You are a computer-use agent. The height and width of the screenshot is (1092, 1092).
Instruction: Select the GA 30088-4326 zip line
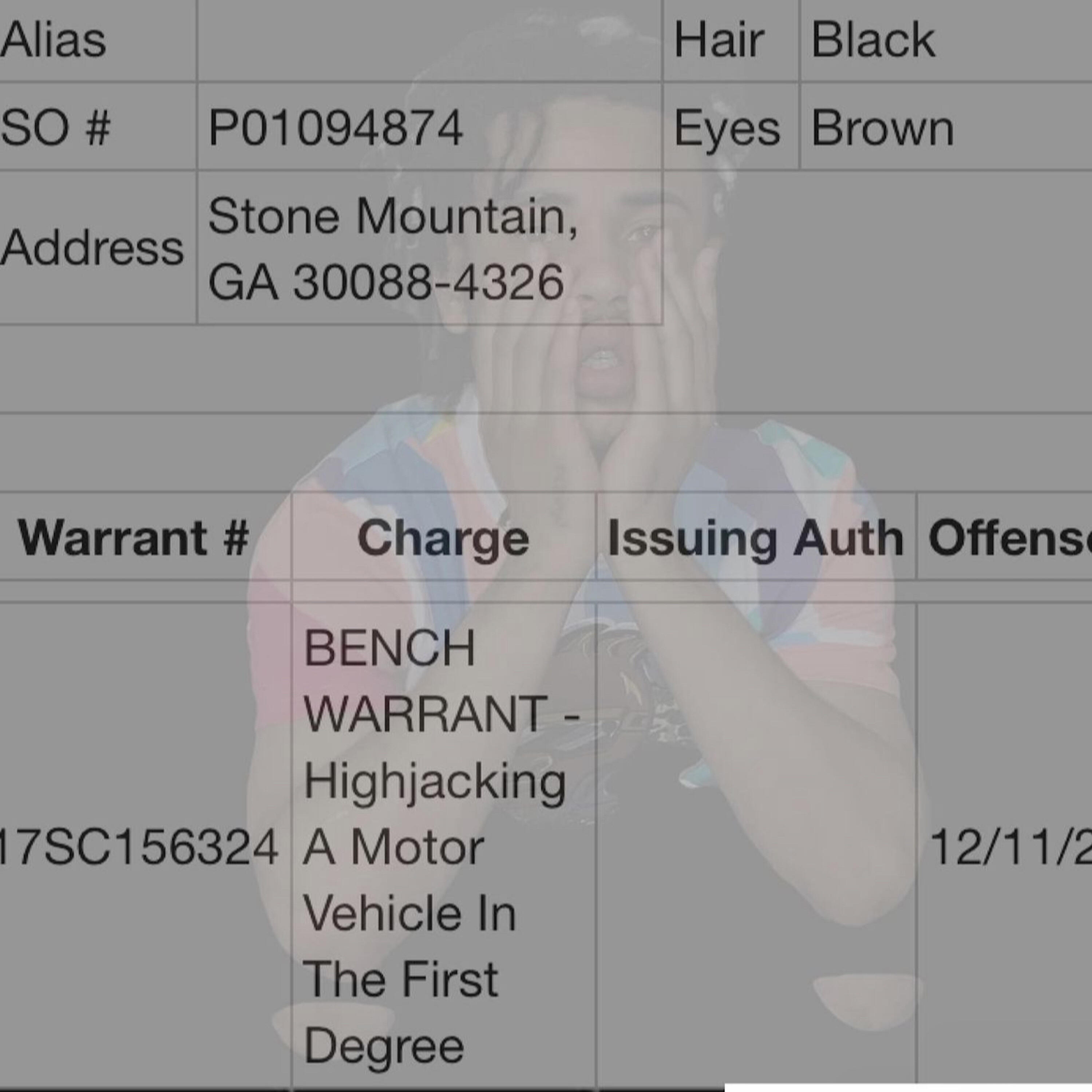(386, 281)
